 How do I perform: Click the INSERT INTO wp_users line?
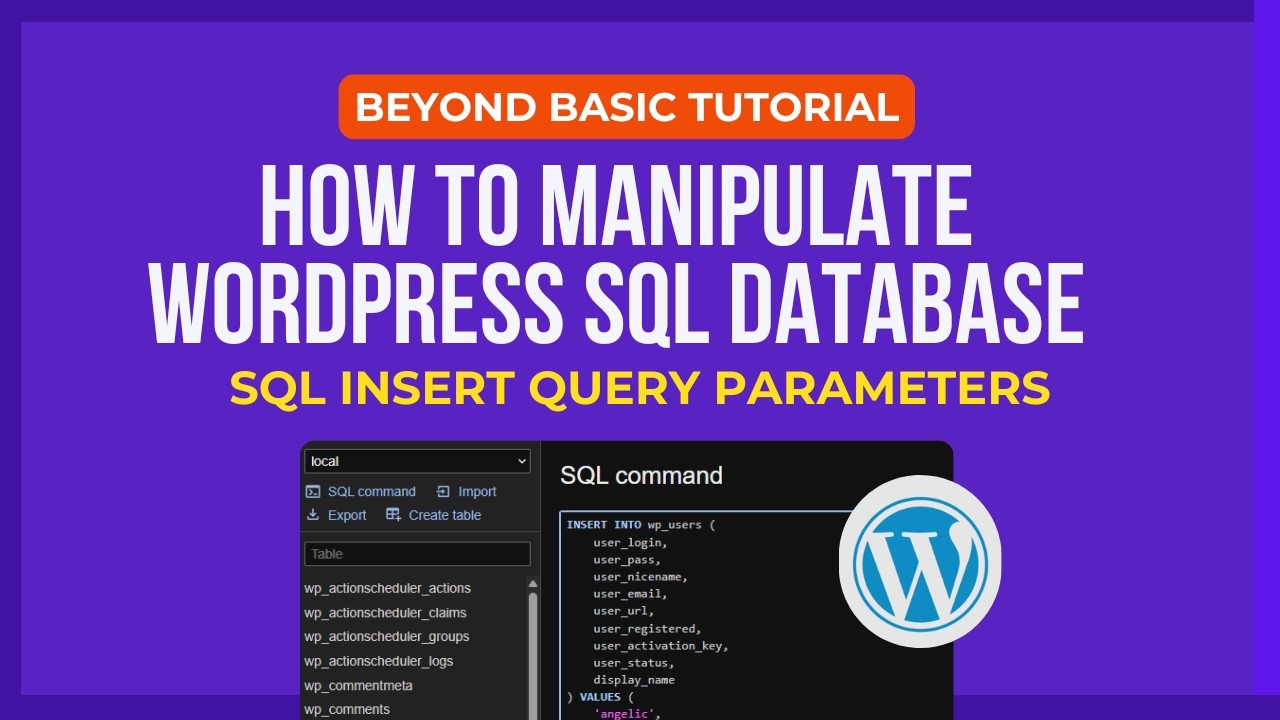click(x=641, y=524)
